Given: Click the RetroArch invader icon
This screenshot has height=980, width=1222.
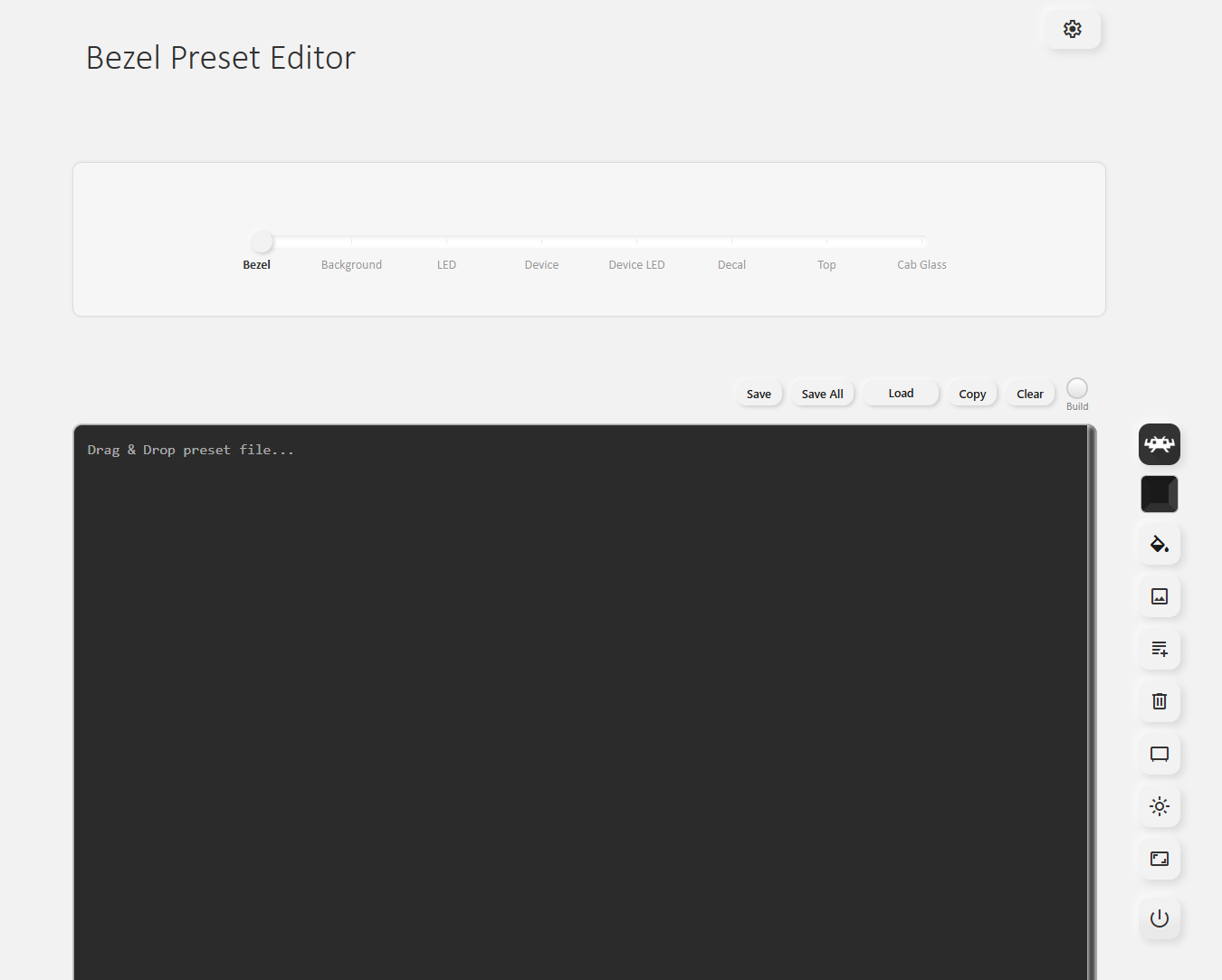Looking at the screenshot, I should [x=1159, y=444].
